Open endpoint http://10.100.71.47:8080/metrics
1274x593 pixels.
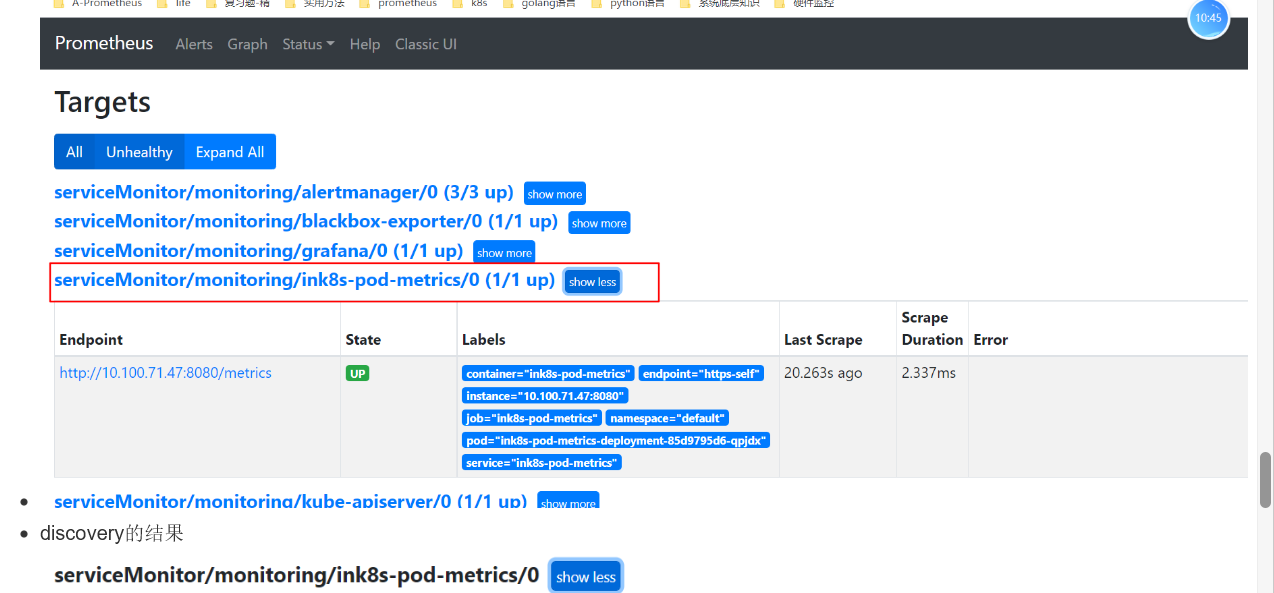pos(166,373)
